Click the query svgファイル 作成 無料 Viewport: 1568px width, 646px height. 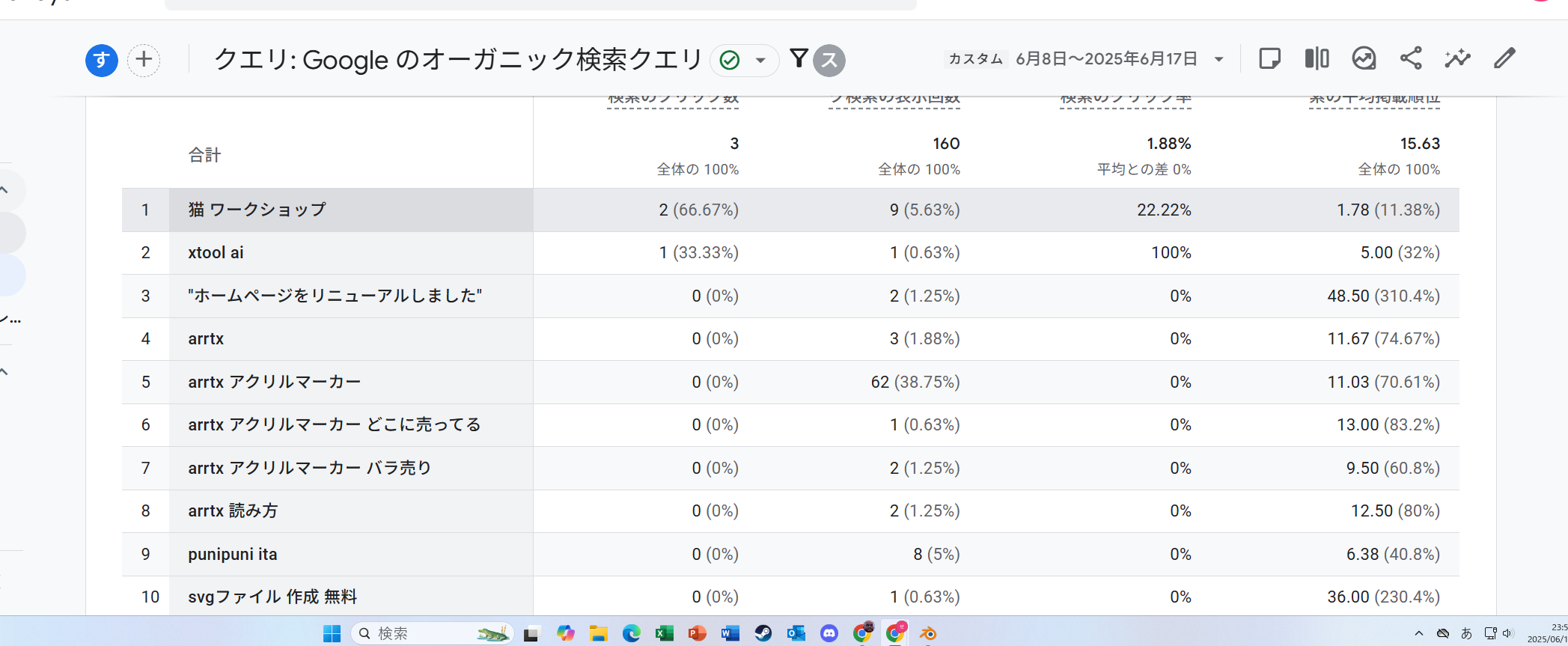point(272,597)
